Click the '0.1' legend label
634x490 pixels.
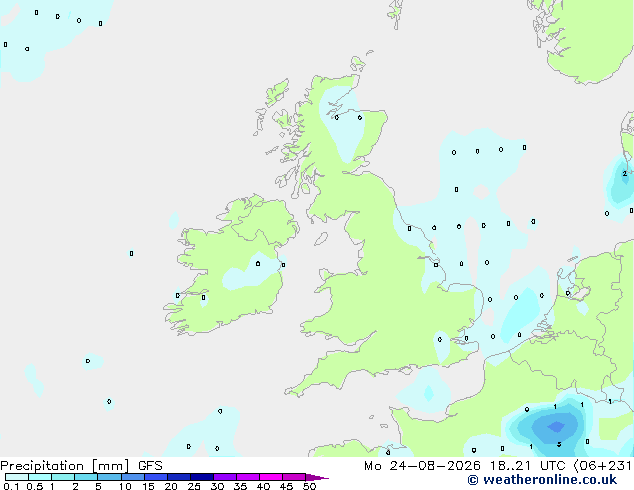click(x=11, y=486)
